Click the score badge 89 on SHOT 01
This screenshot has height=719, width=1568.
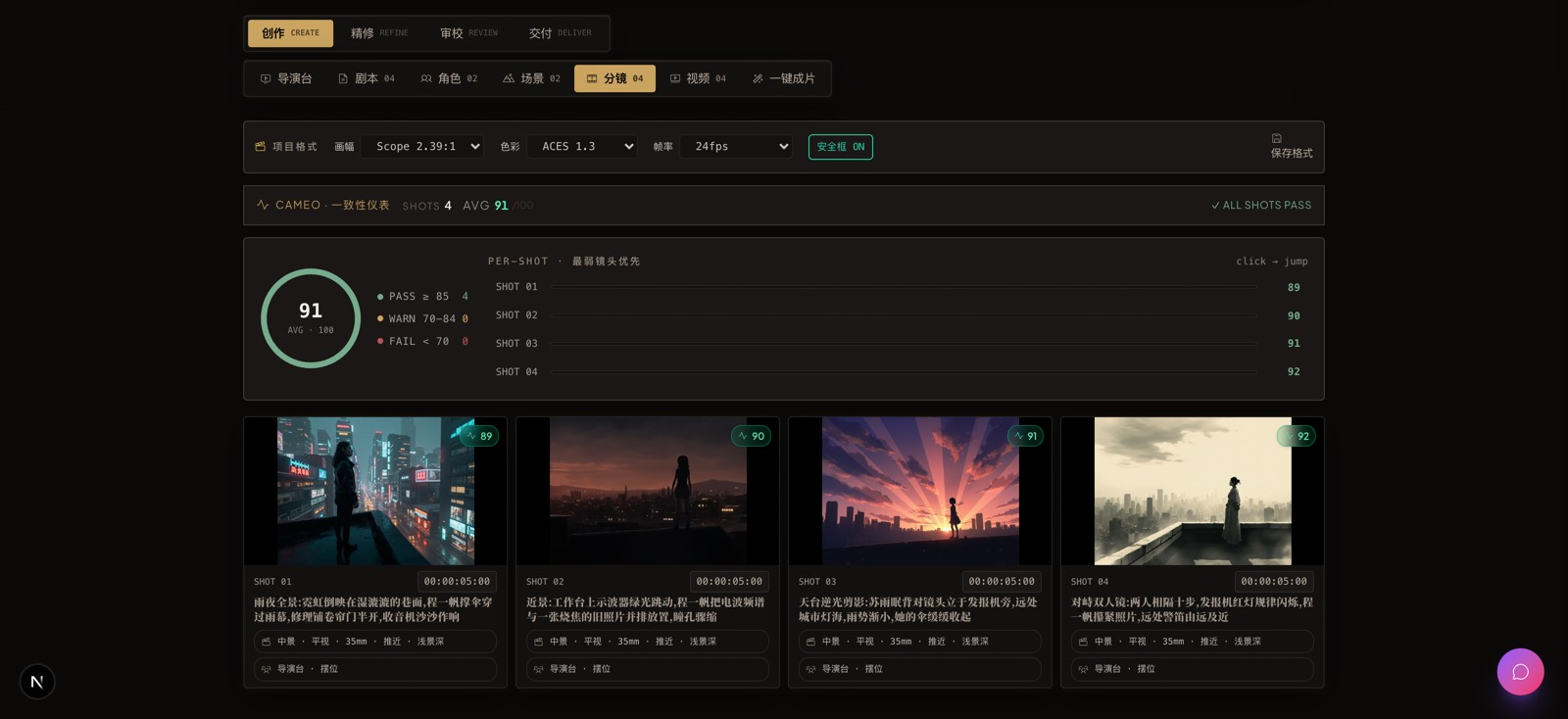tap(479, 436)
